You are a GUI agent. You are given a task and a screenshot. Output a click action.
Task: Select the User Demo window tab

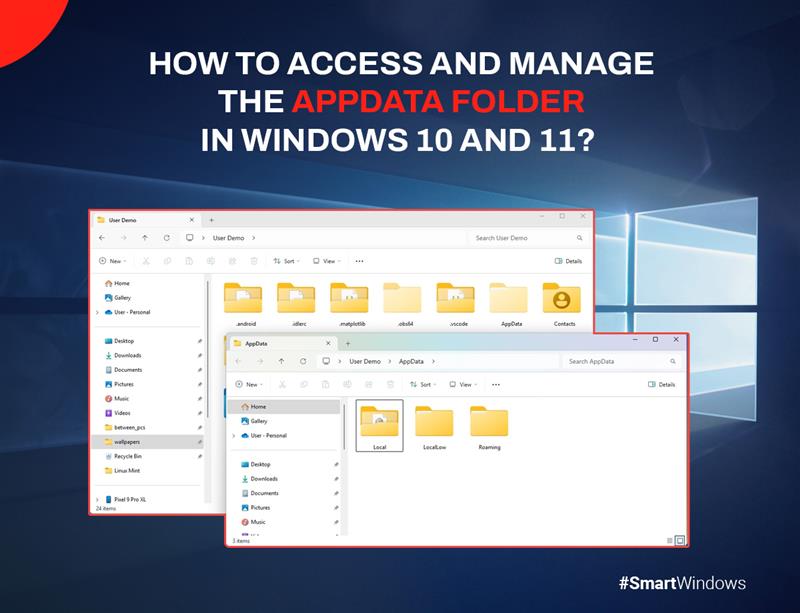tap(125, 219)
